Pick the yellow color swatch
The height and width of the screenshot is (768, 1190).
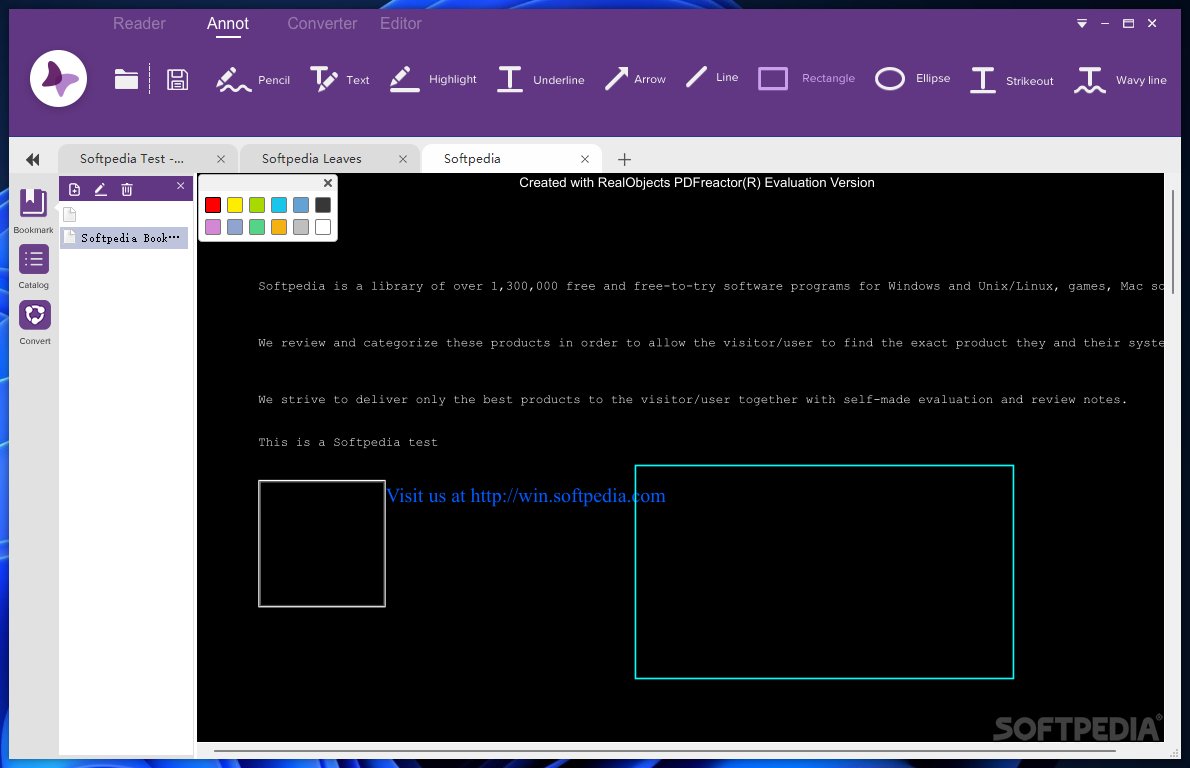235,205
